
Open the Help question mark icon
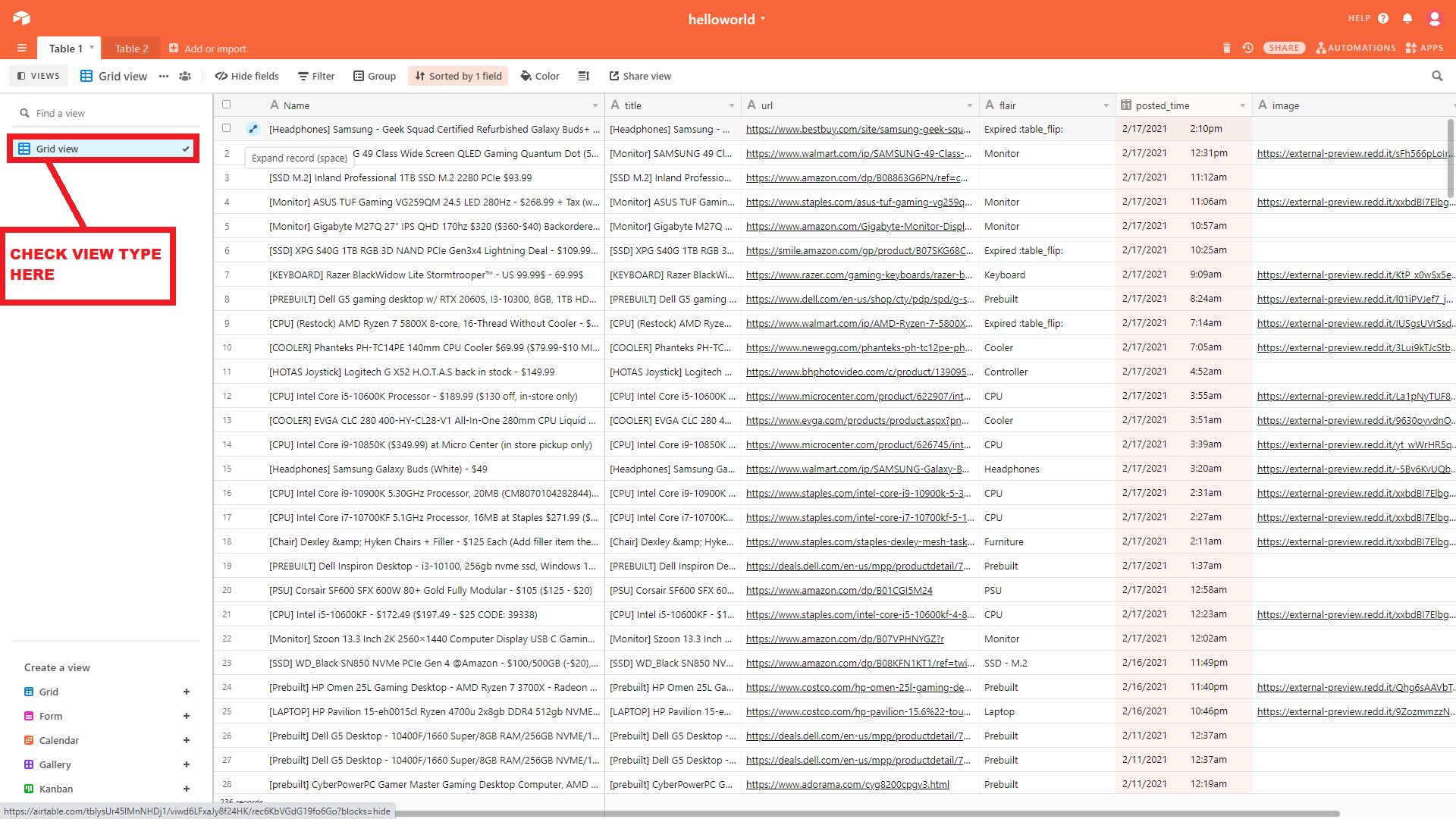(1383, 18)
